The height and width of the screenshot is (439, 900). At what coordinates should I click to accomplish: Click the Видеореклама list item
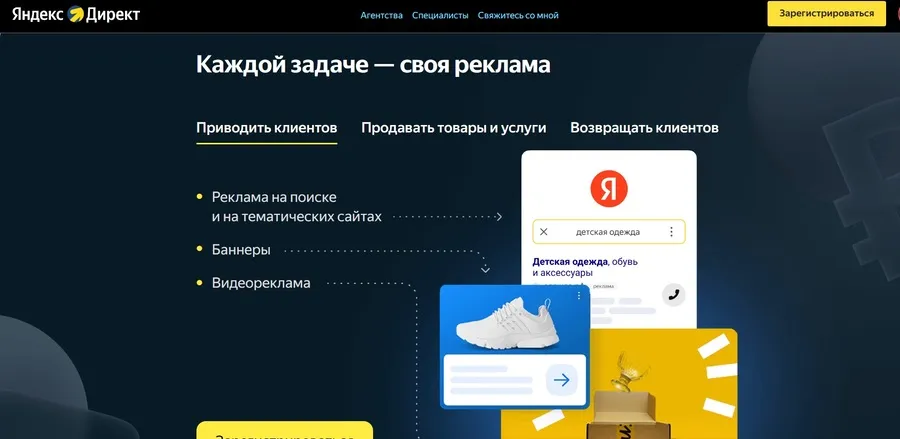[x=261, y=283]
